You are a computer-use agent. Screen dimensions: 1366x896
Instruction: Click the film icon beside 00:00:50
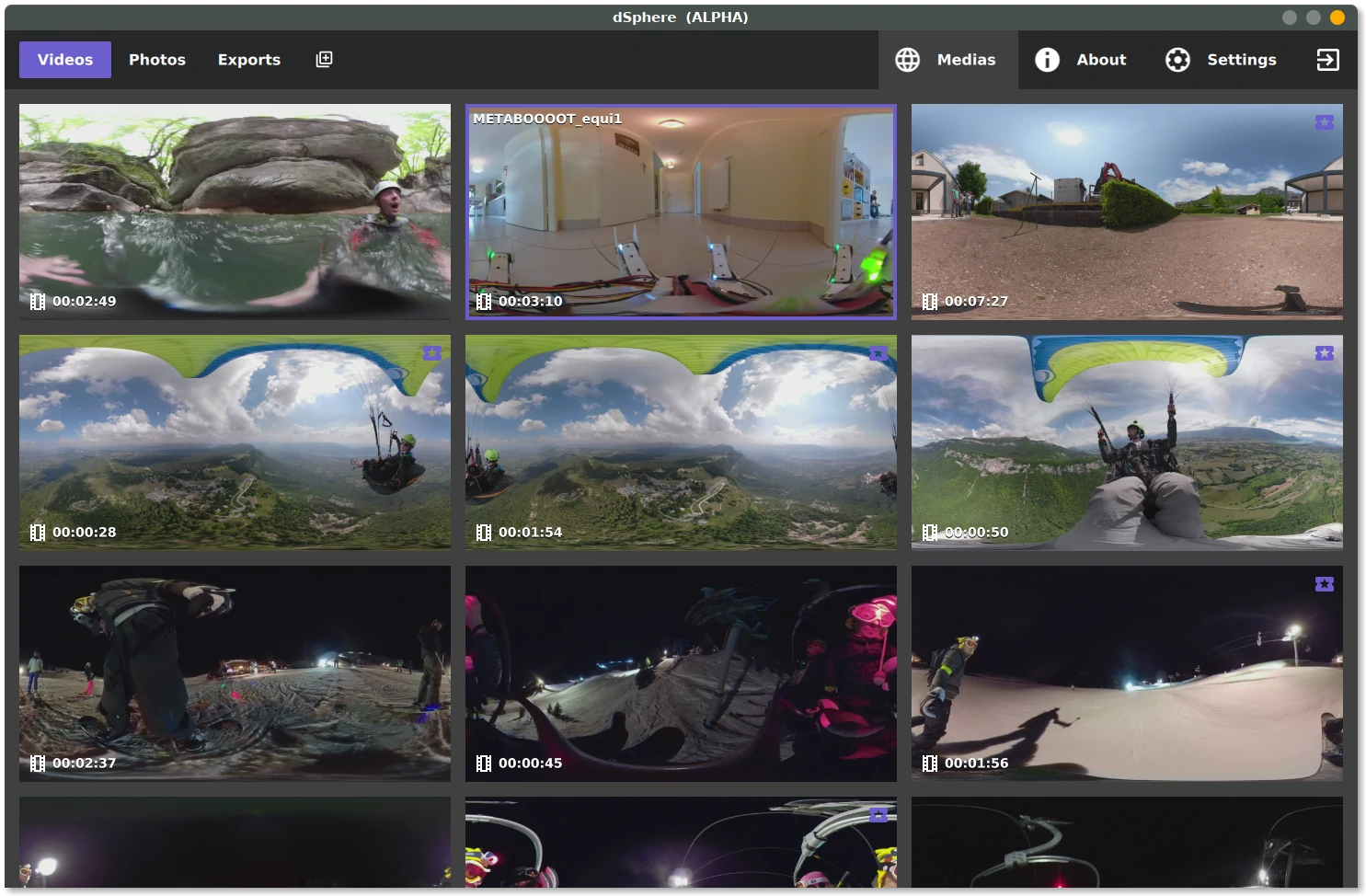pyautogui.click(x=930, y=533)
